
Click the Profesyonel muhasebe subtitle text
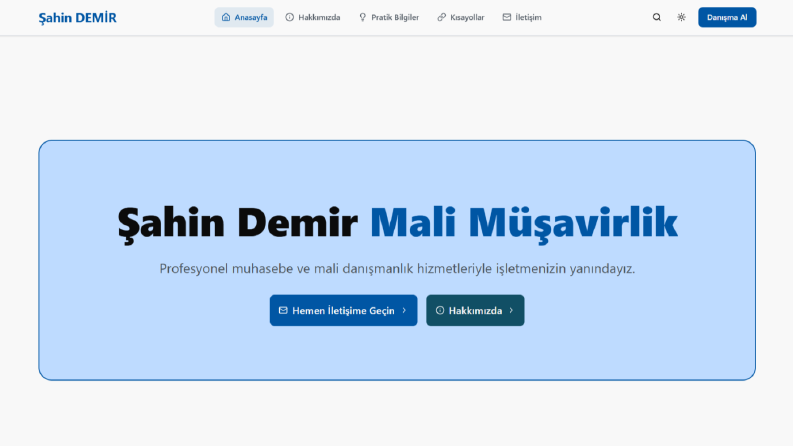397,269
